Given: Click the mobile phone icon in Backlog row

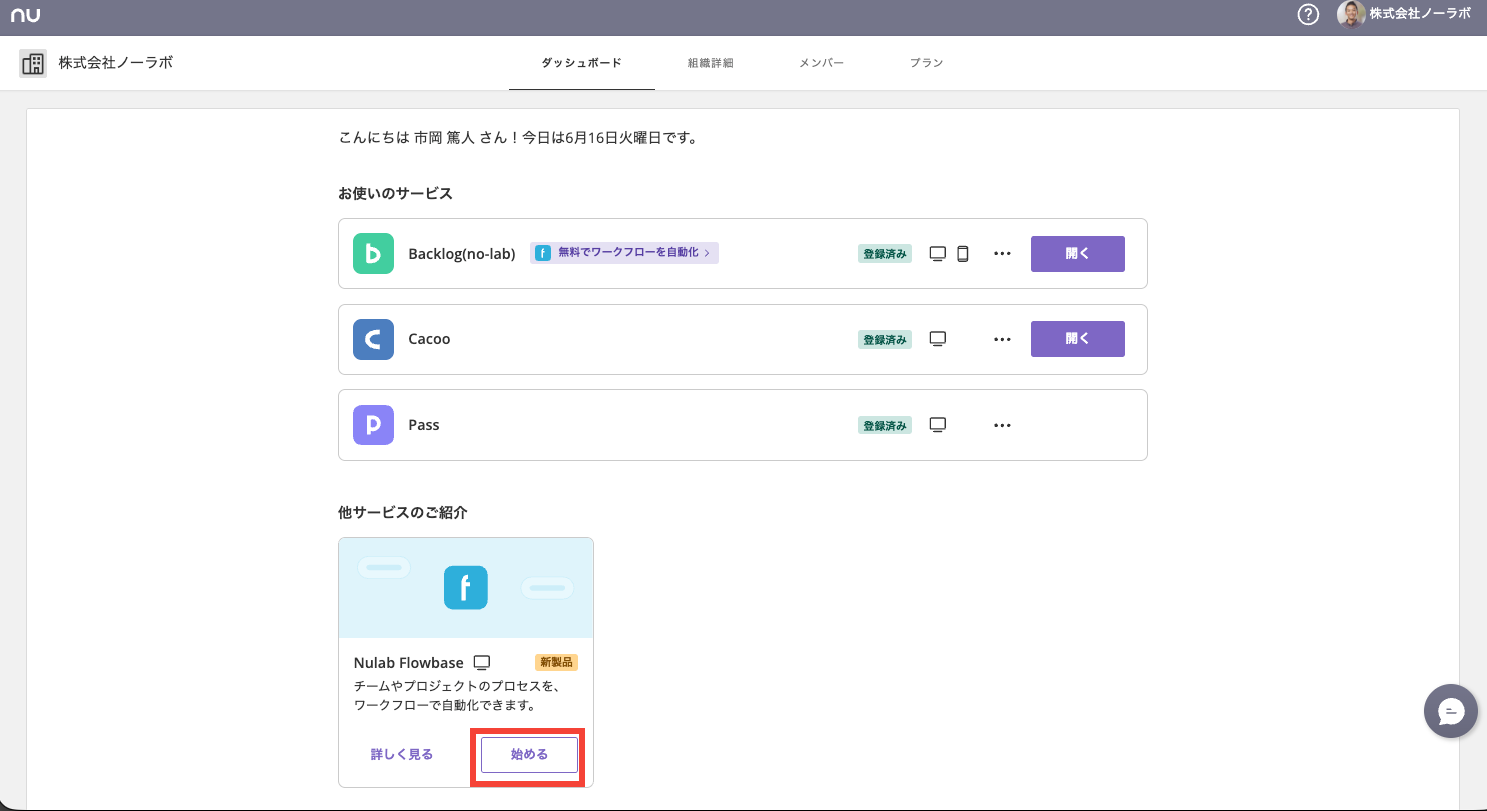Looking at the screenshot, I should pyautogui.click(x=963, y=254).
